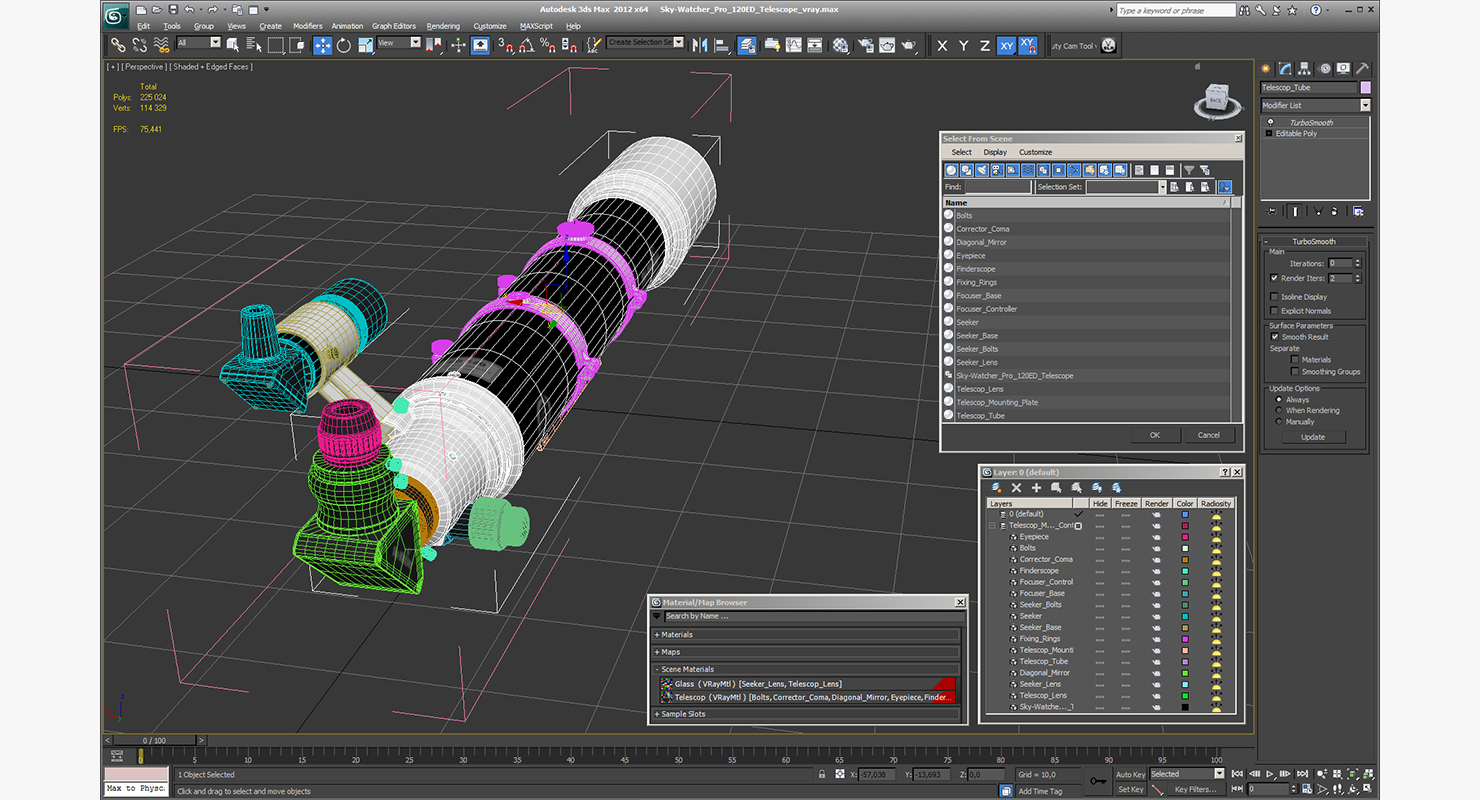
Task: Select the Manually update option
Action: pyautogui.click(x=1278, y=422)
